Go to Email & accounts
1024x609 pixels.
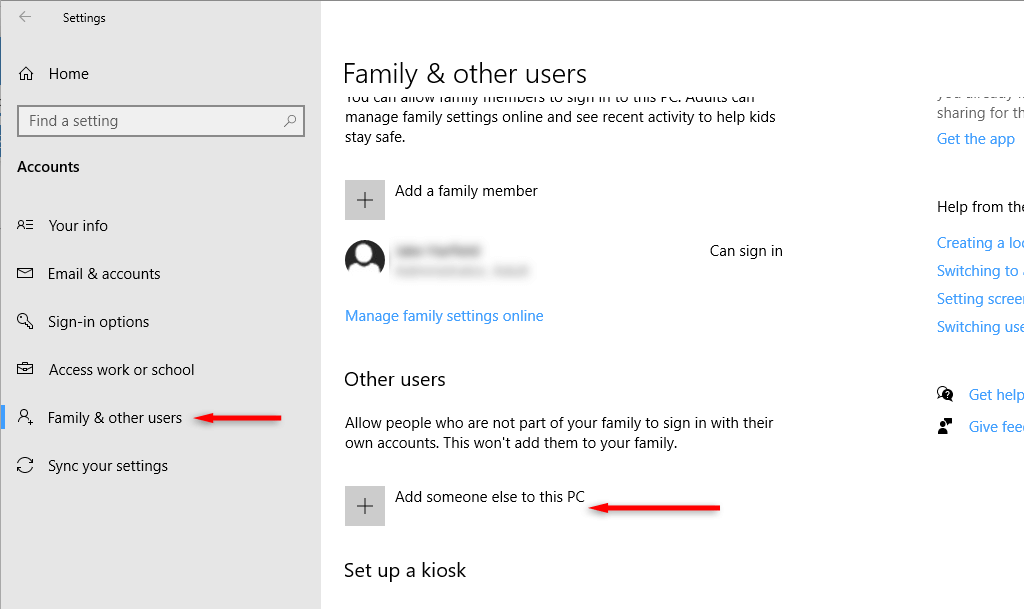click(x=104, y=274)
